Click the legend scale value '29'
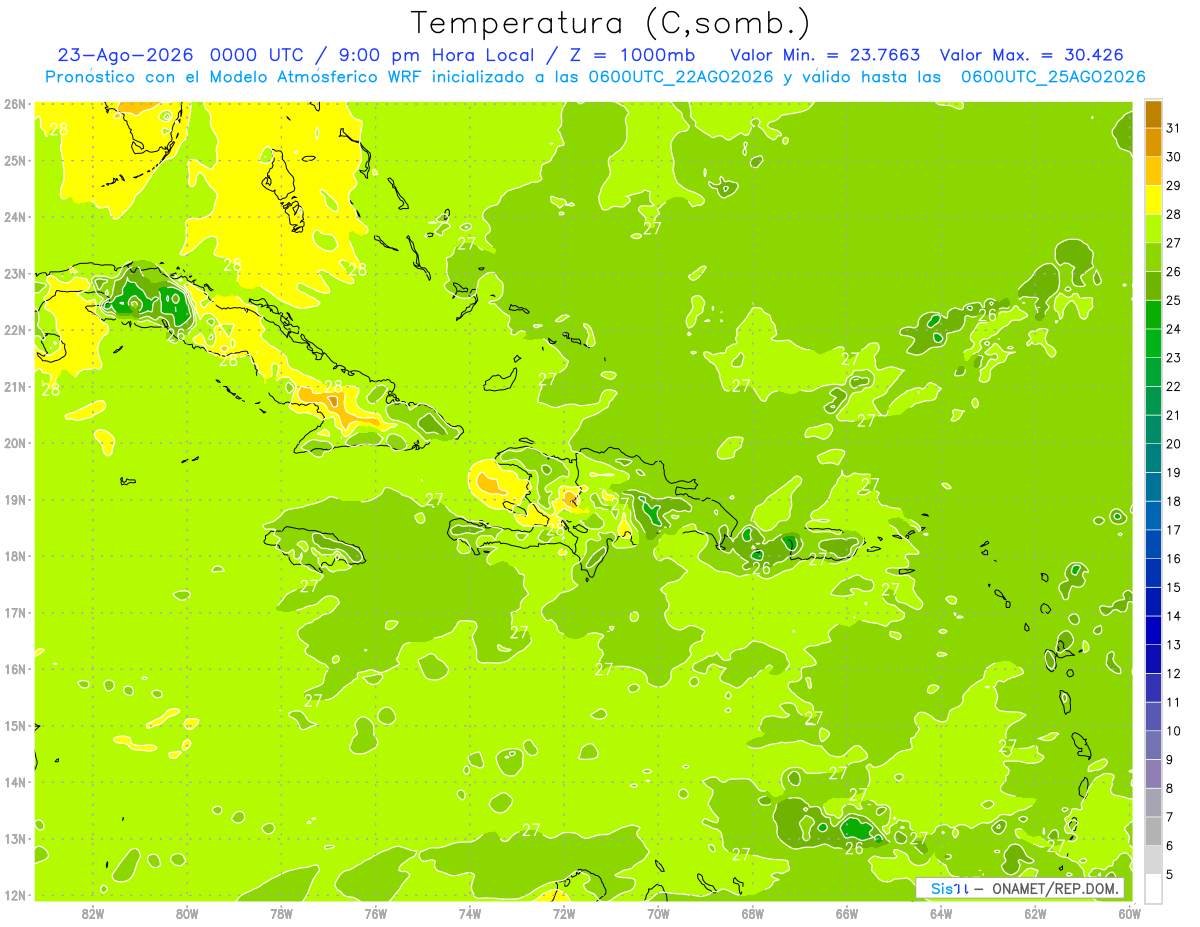The width and height of the screenshot is (1200, 927). coord(1174,186)
